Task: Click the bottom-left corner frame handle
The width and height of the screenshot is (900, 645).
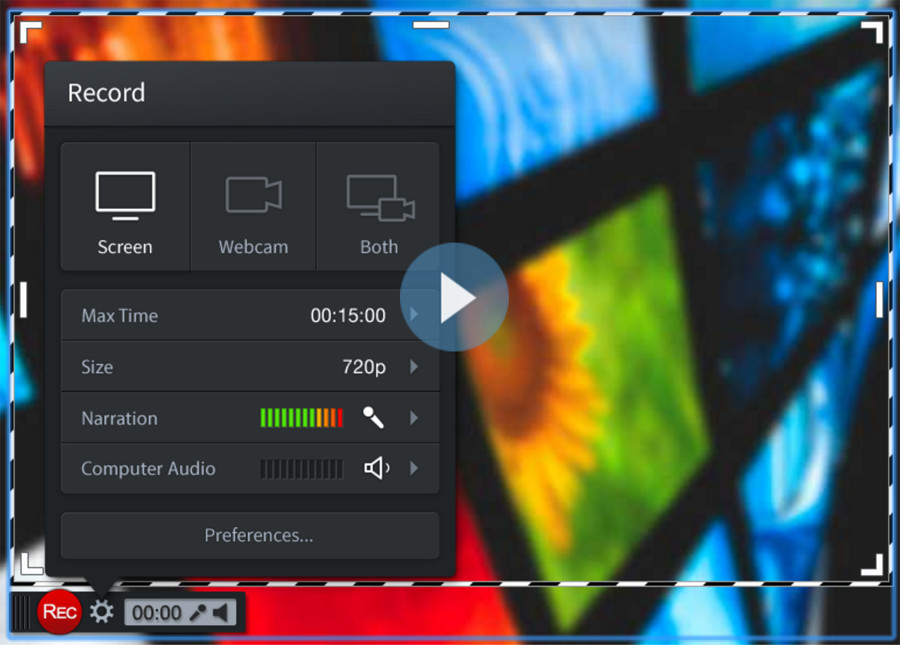Action: pos(32,564)
